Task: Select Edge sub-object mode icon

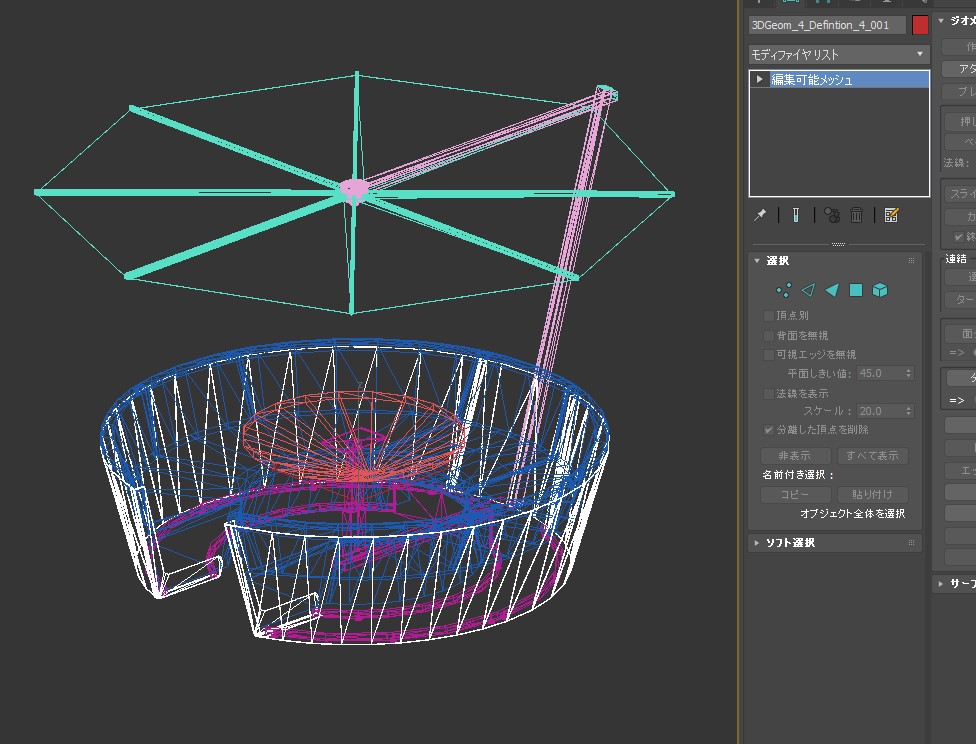Action: click(x=808, y=290)
